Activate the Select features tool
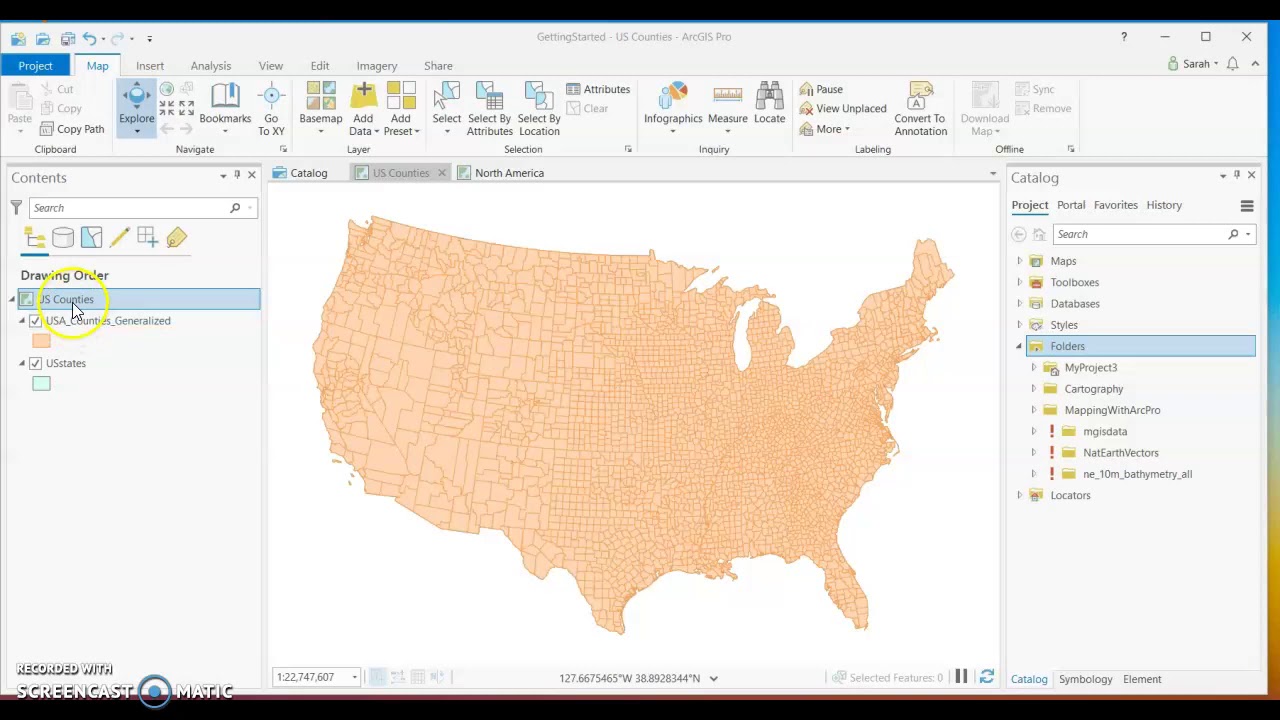This screenshot has width=1280, height=720. coord(447,108)
